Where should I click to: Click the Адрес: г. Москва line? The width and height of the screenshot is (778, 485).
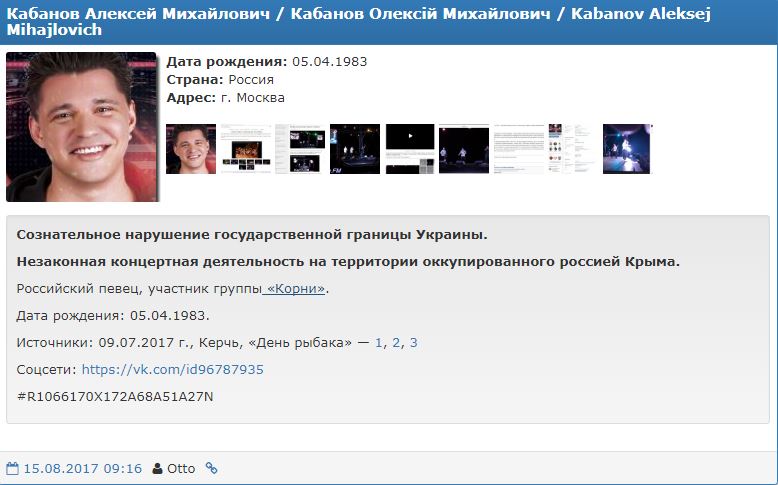pyautogui.click(x=225, y=97)
